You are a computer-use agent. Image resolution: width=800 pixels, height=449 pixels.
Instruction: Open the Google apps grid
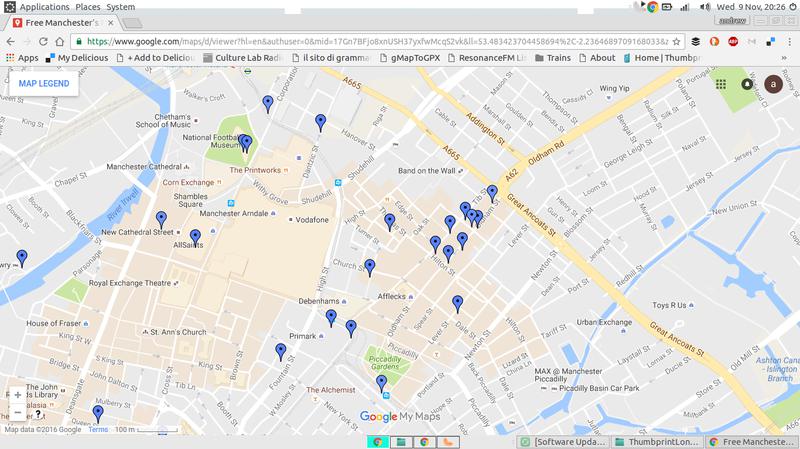click(x=721, y=84)
